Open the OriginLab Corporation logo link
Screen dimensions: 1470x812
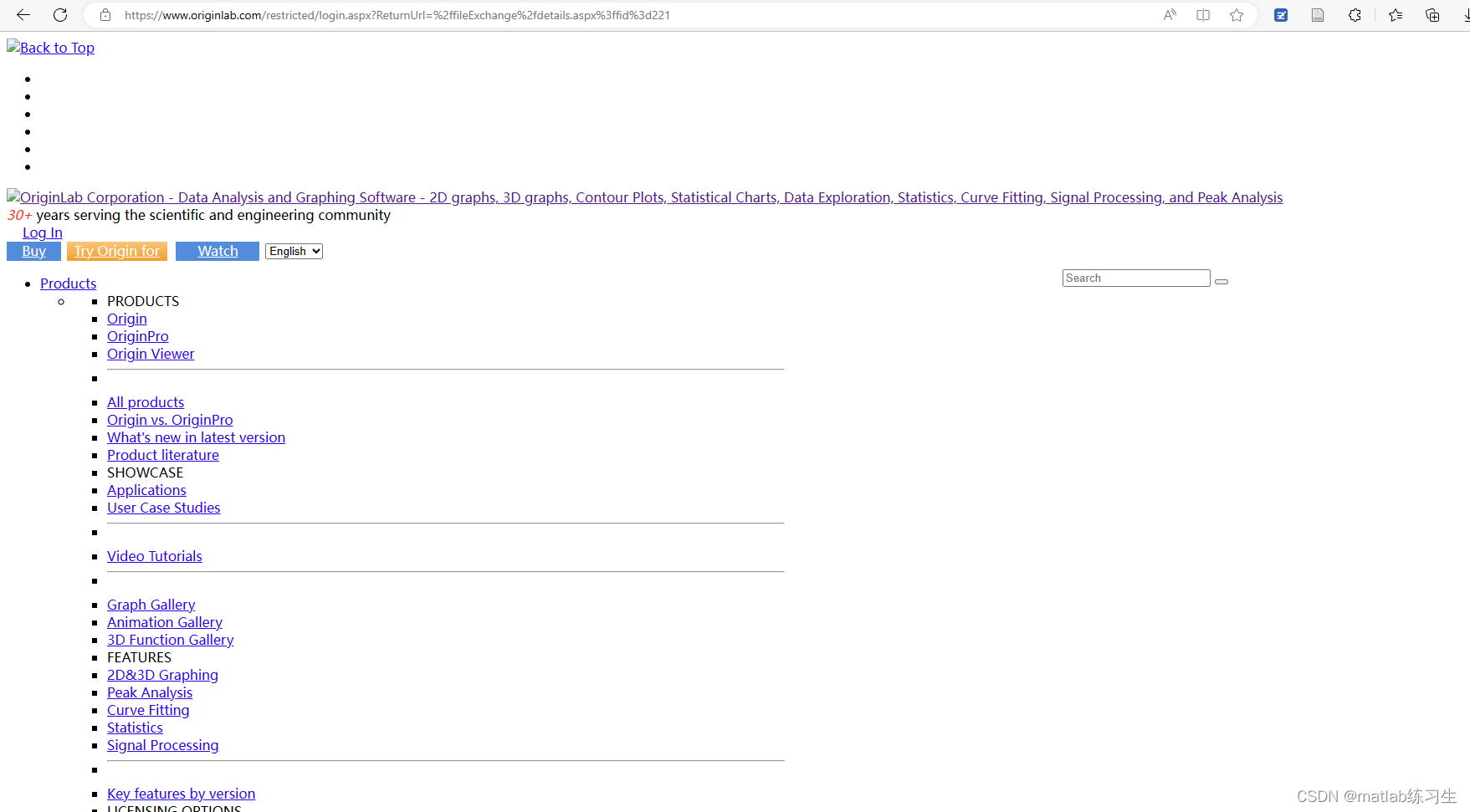point(644,197)
